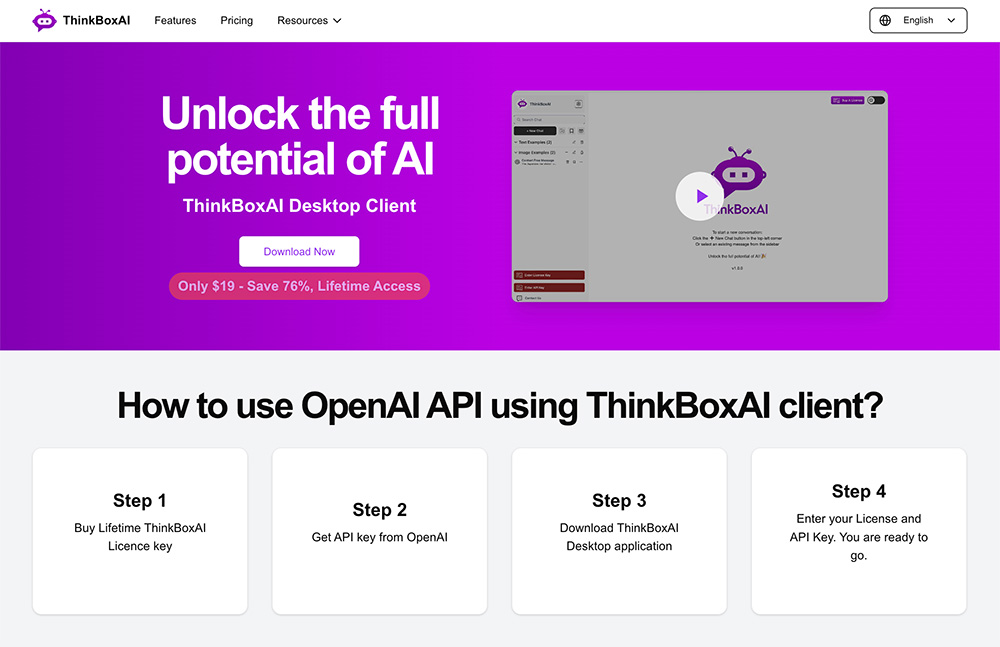The width and height of the screenshot is (1000, 647).
Task: Play the ThinkBoxAI demo video
Action: click(700, 196)
